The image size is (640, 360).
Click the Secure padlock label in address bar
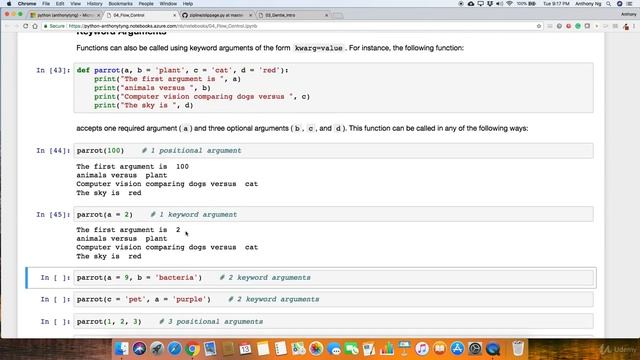point(54,26)
